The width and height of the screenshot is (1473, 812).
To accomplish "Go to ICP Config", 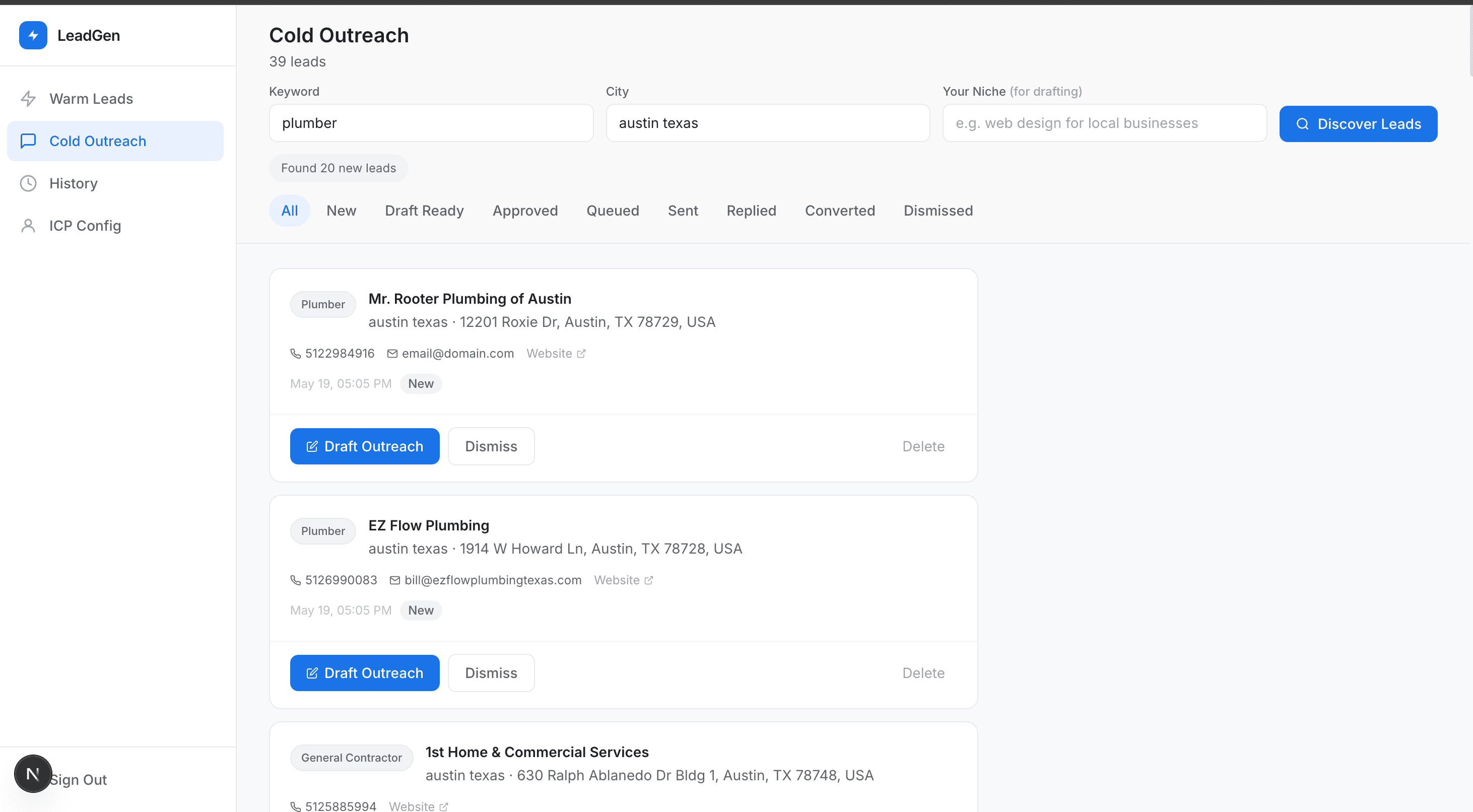I will 115,226.
